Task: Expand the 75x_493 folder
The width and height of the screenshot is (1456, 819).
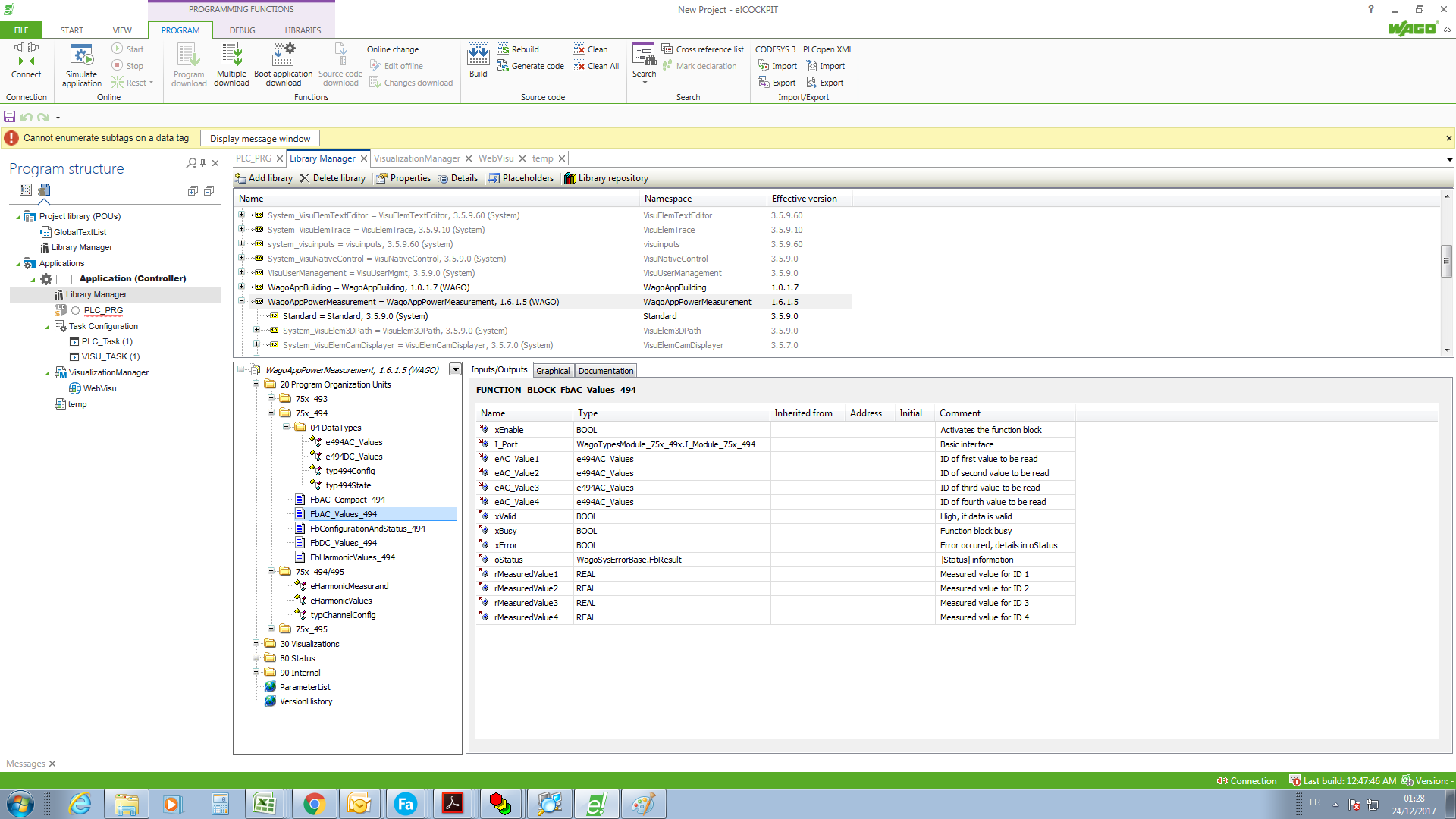Action: 271,398
